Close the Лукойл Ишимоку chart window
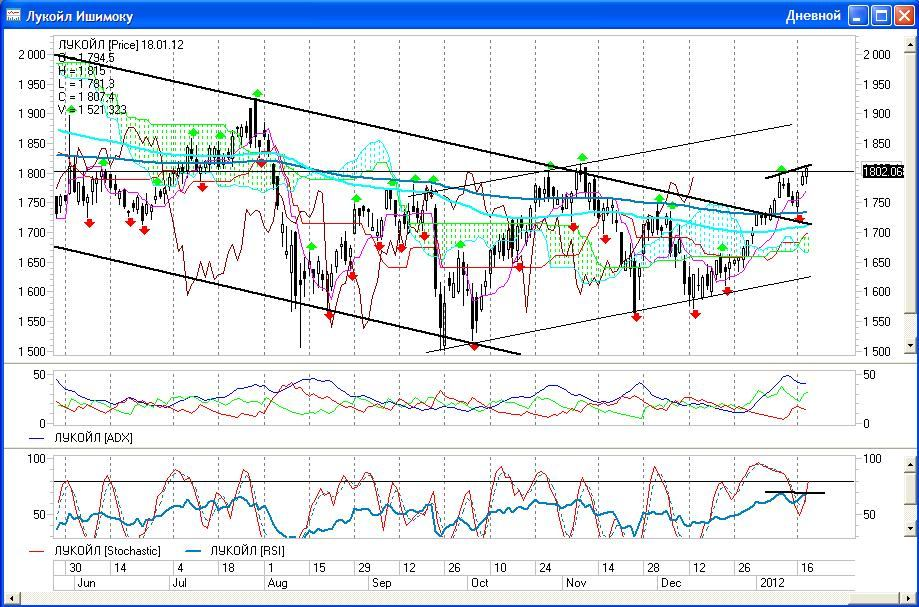The height and width of the screenshot is (607, 919). point(904,16)
